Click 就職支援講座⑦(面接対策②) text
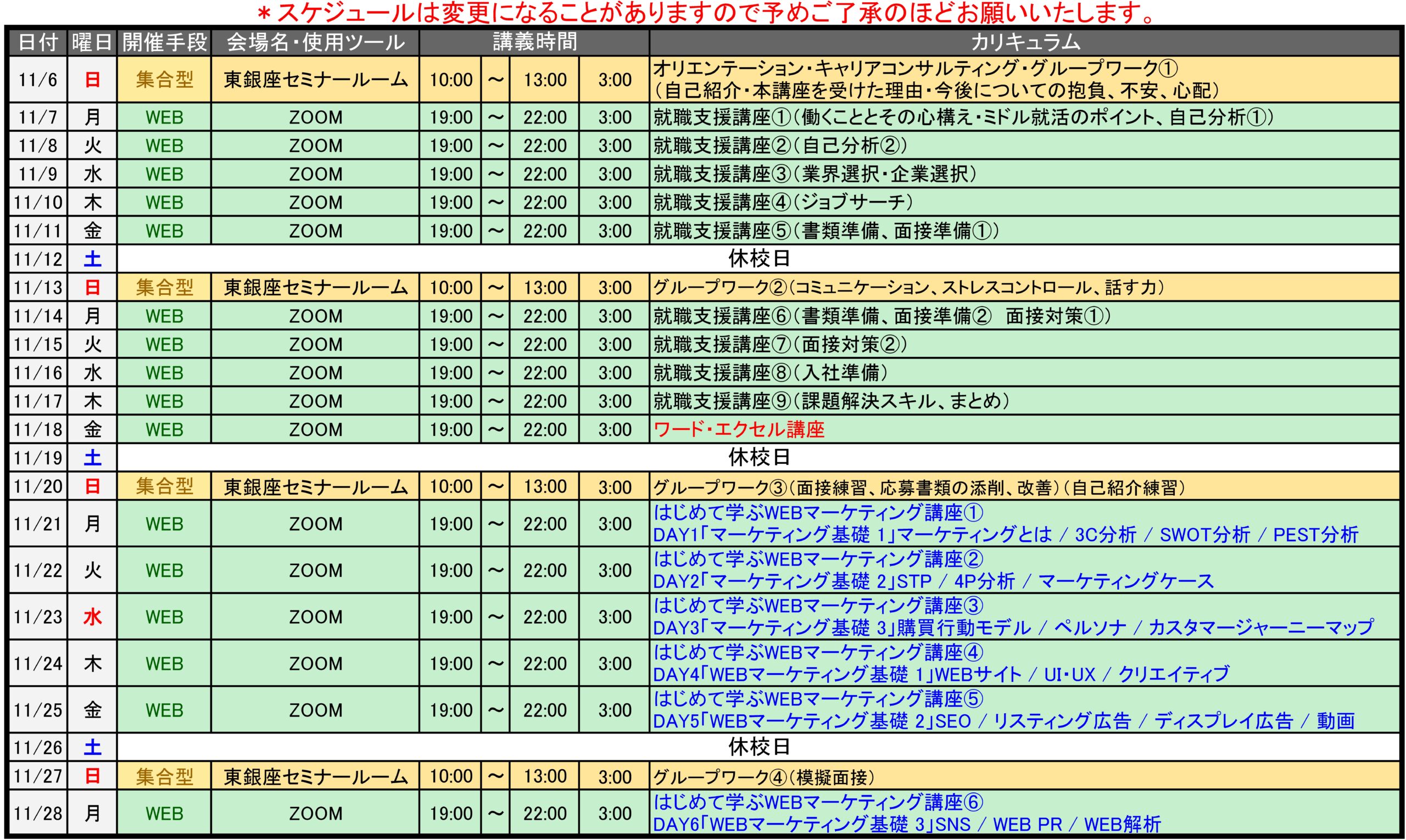Viewport: 1406px width, 840px height. [x=780, y=344]
